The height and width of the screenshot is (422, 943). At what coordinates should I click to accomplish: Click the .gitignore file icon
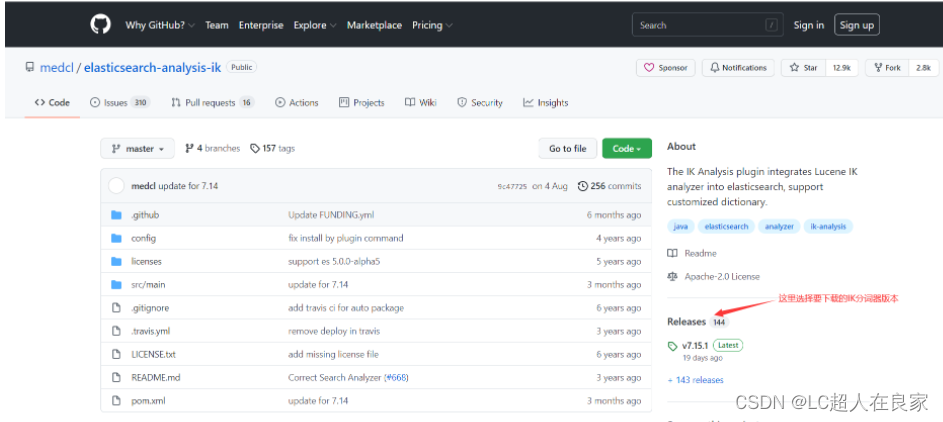(x=117, y=308)
